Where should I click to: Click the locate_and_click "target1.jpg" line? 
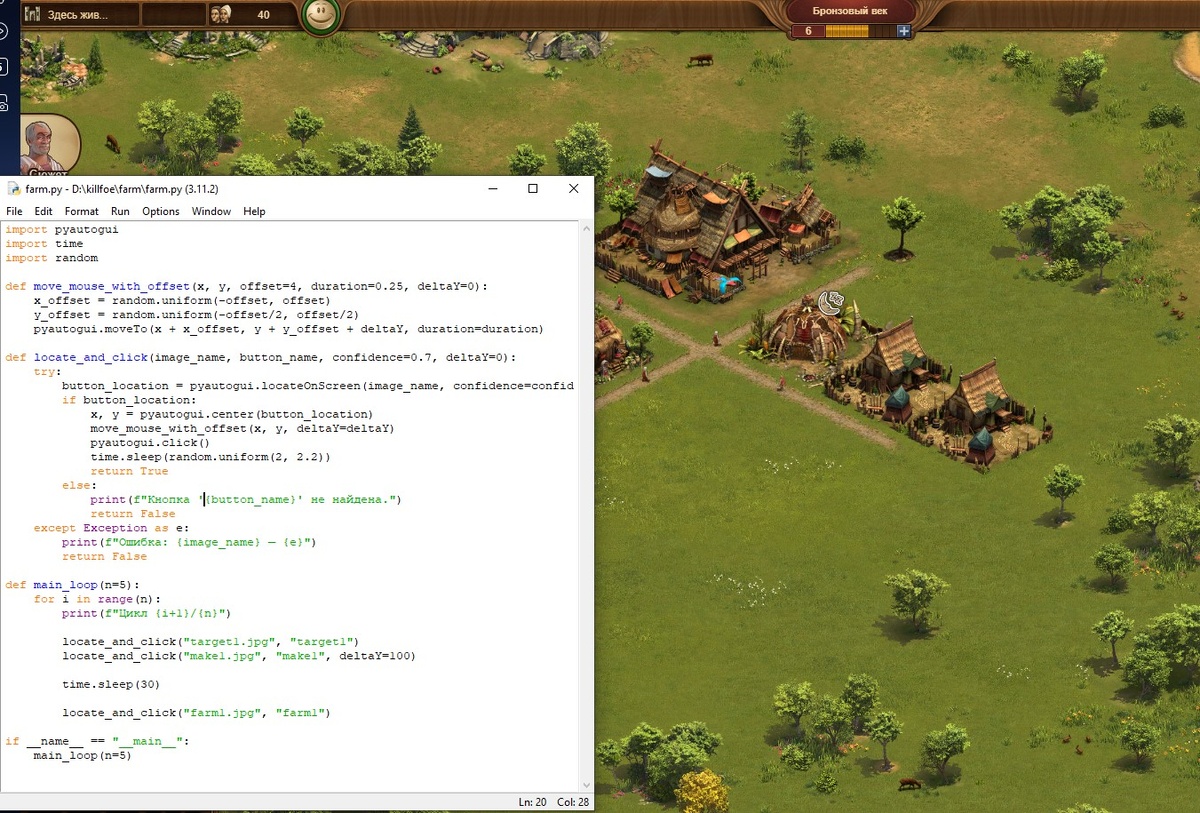(x=210, y=641)
